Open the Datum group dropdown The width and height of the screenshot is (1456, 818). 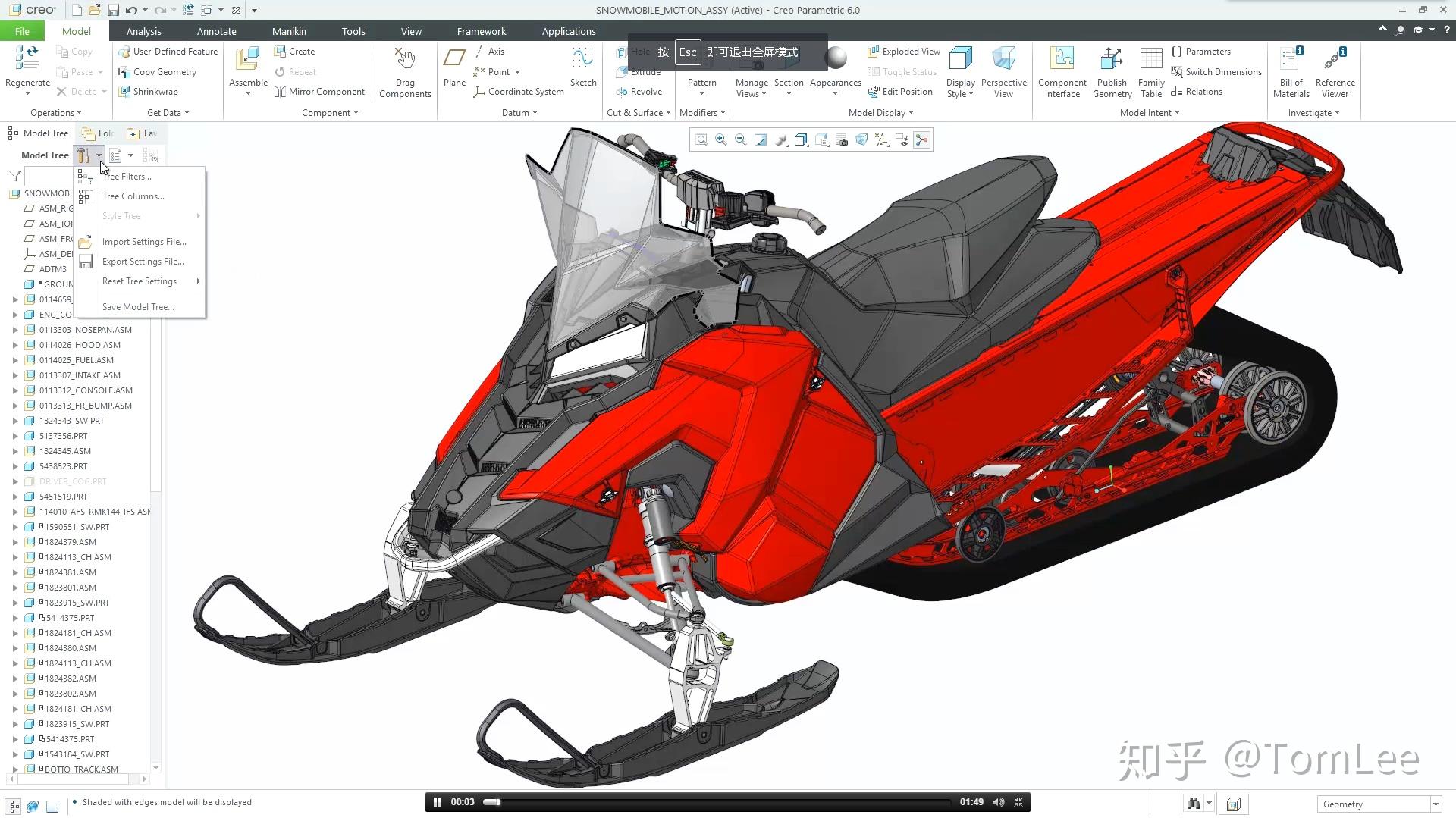tap(519, 113)
